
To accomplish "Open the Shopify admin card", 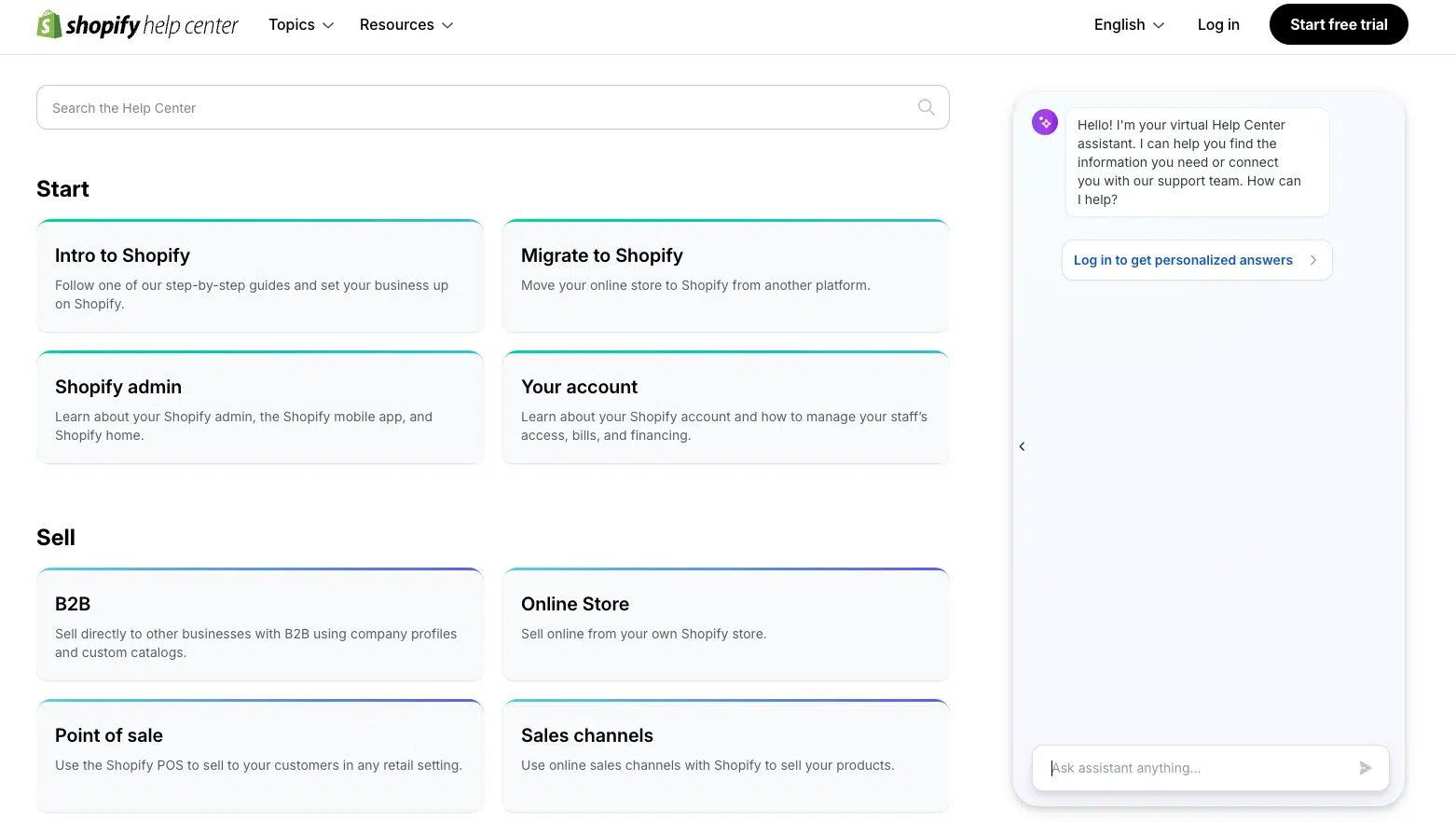I will [x=260, y=407].
